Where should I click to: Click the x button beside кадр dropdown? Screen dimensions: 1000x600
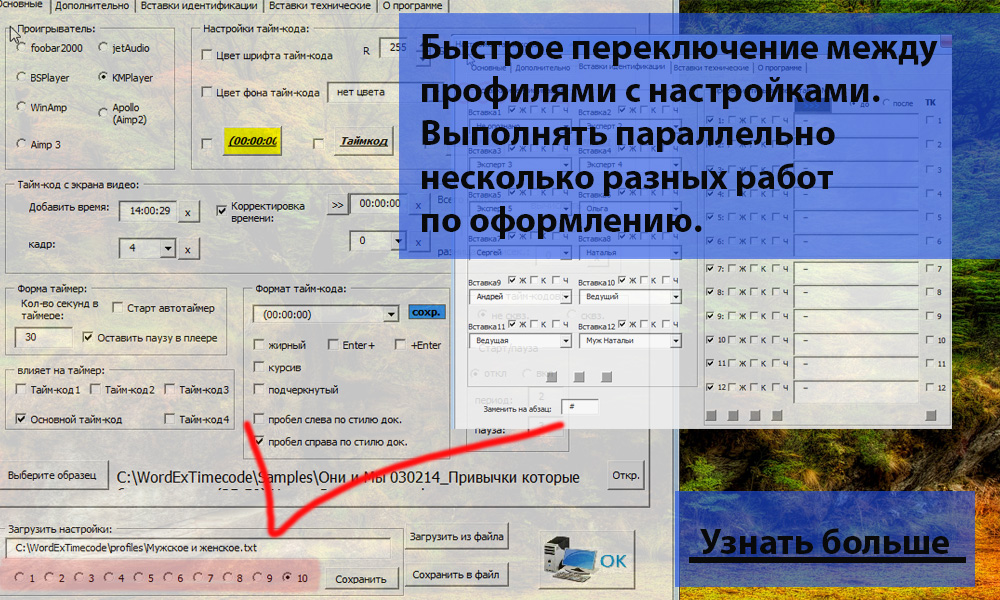tap(188, 249)
